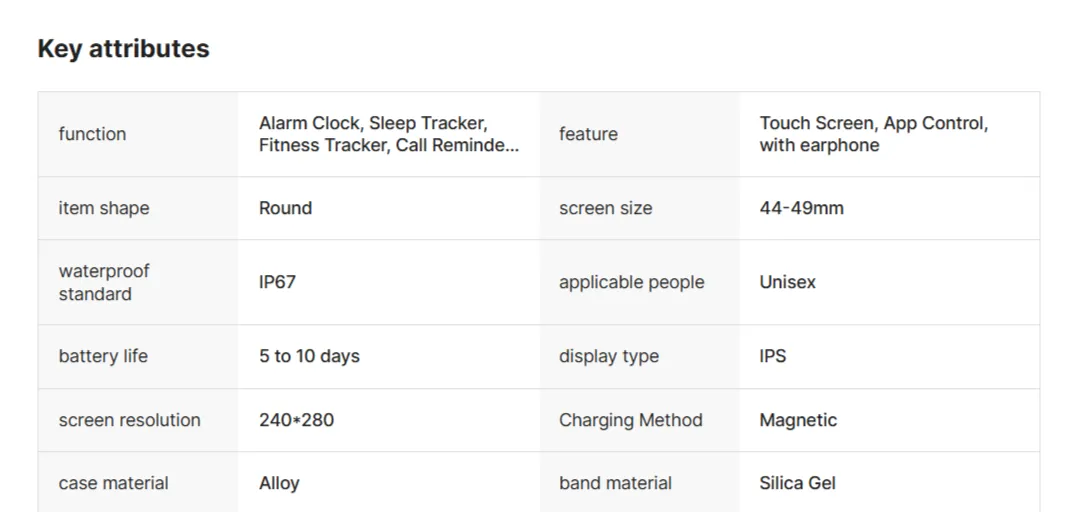
Task: Select the IPS display type value
Action: [x=772, y=356]
